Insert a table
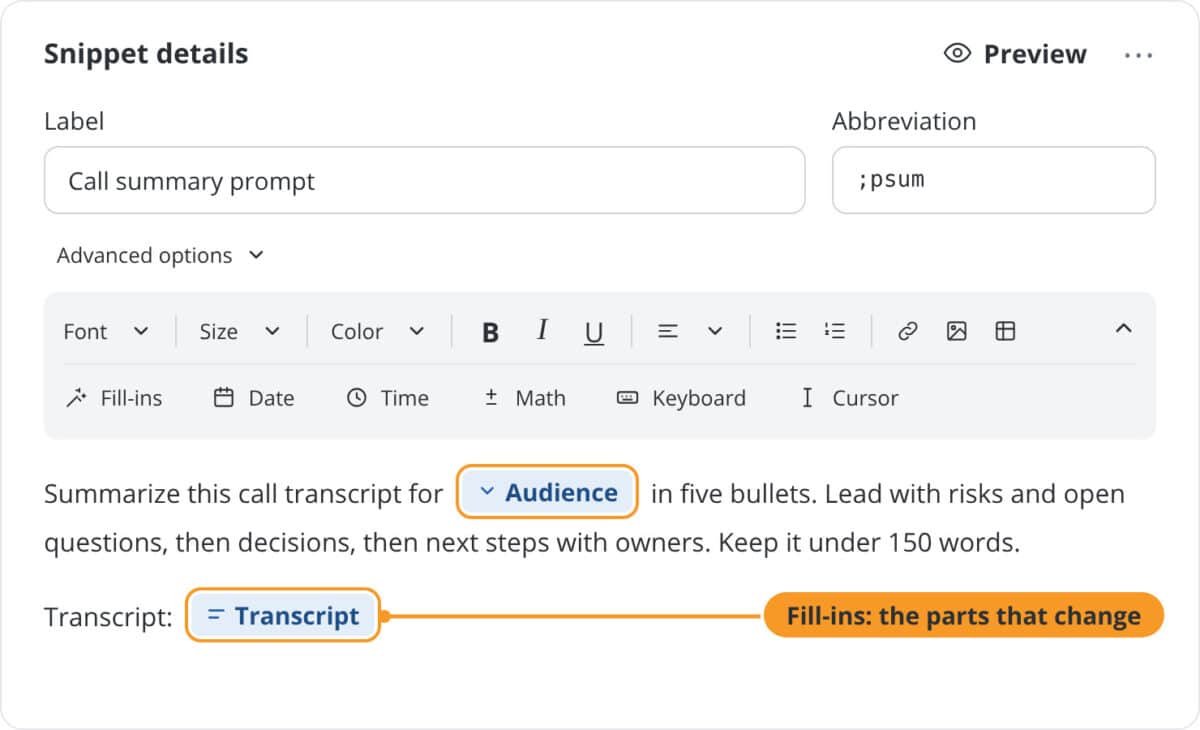Screen dimensions: 1200x730 pyautogui.click(x=1005, y=331)
